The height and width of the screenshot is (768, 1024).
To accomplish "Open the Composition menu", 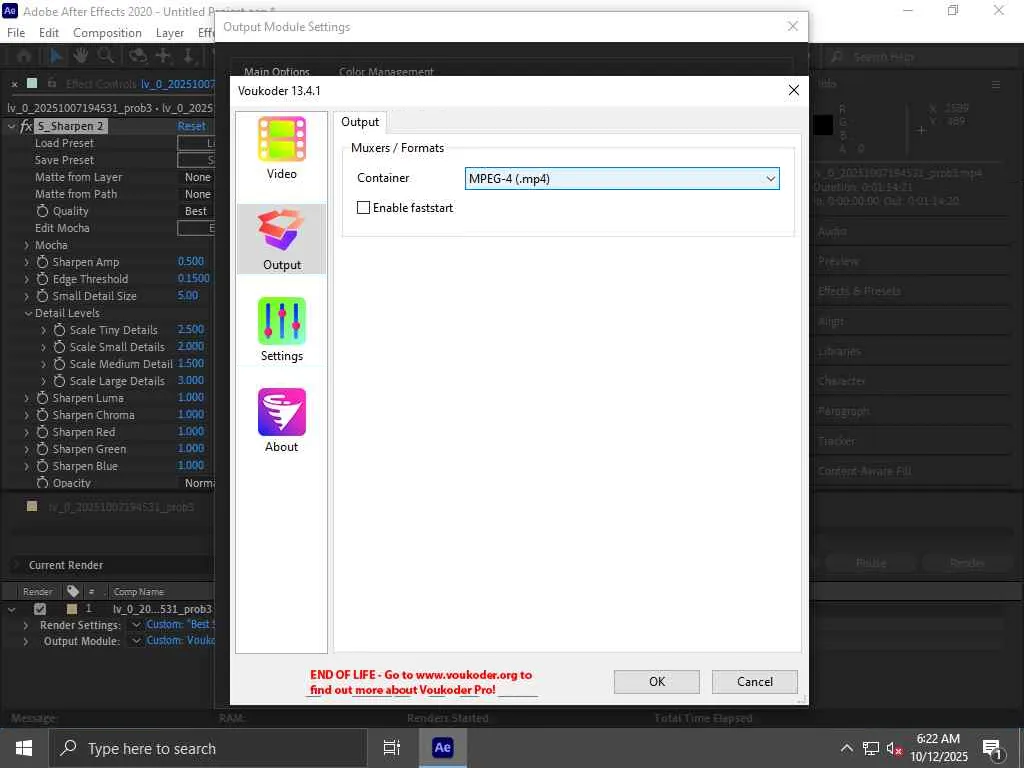I will point(107,33).
